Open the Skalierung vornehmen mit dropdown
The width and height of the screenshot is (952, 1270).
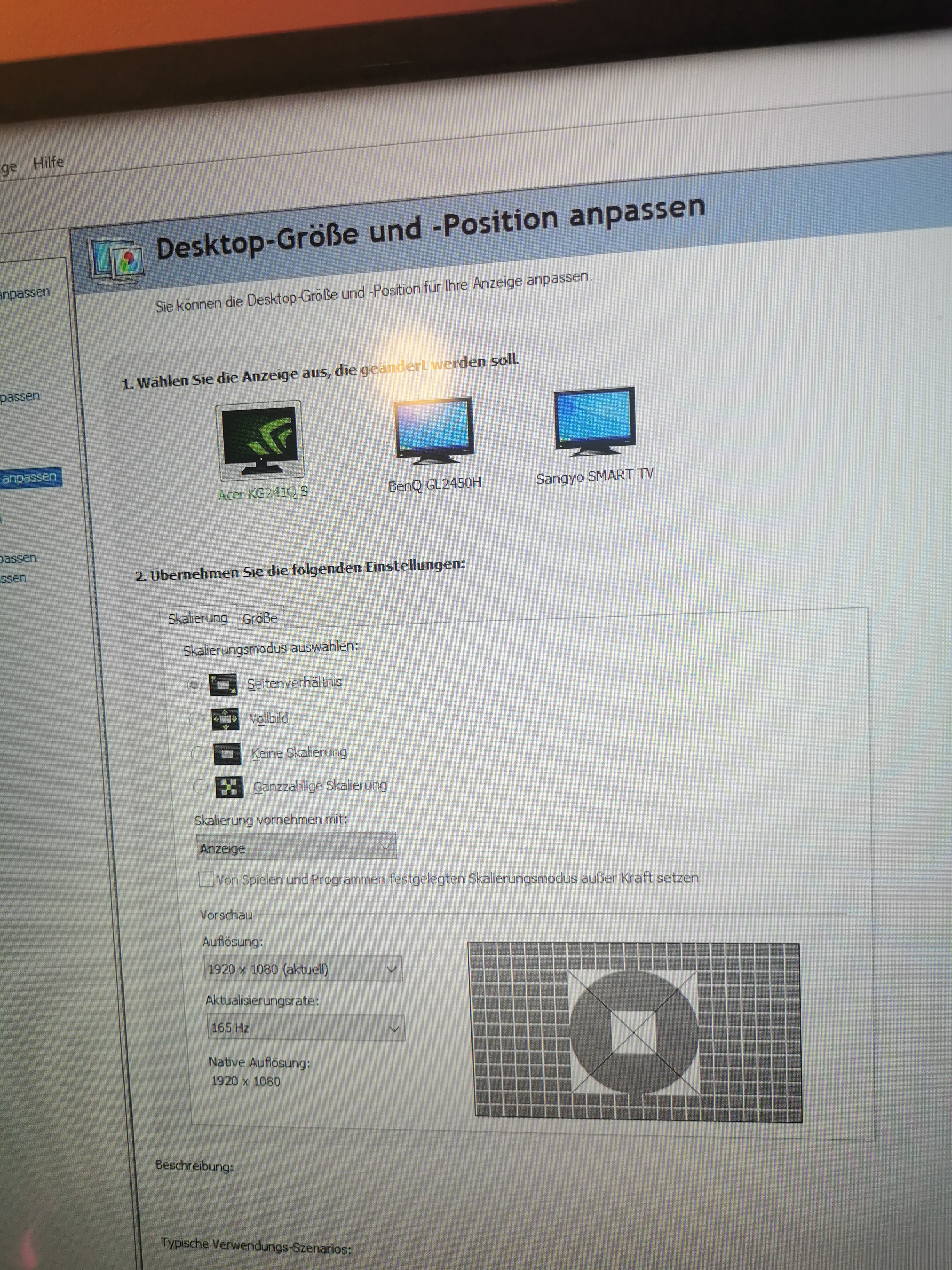coord(296,847)
